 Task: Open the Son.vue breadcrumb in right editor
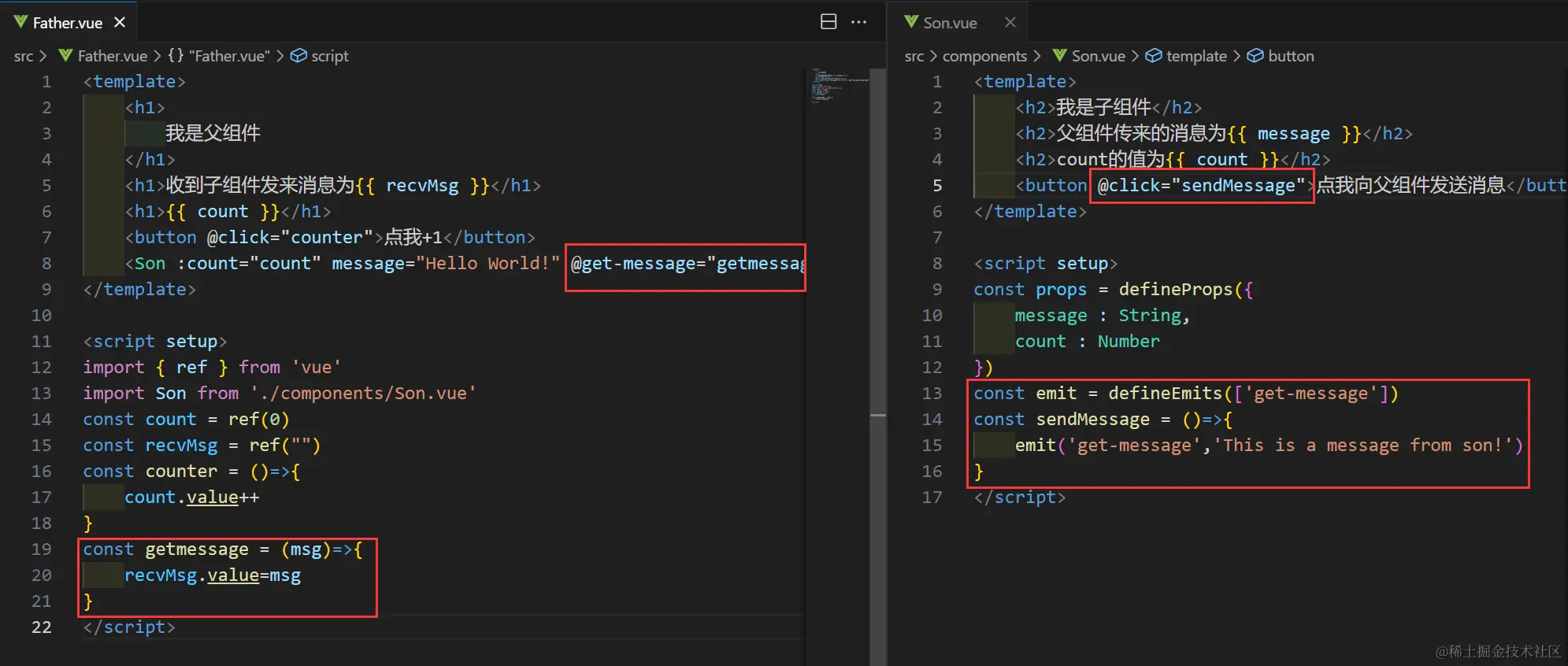(1098, 56)
